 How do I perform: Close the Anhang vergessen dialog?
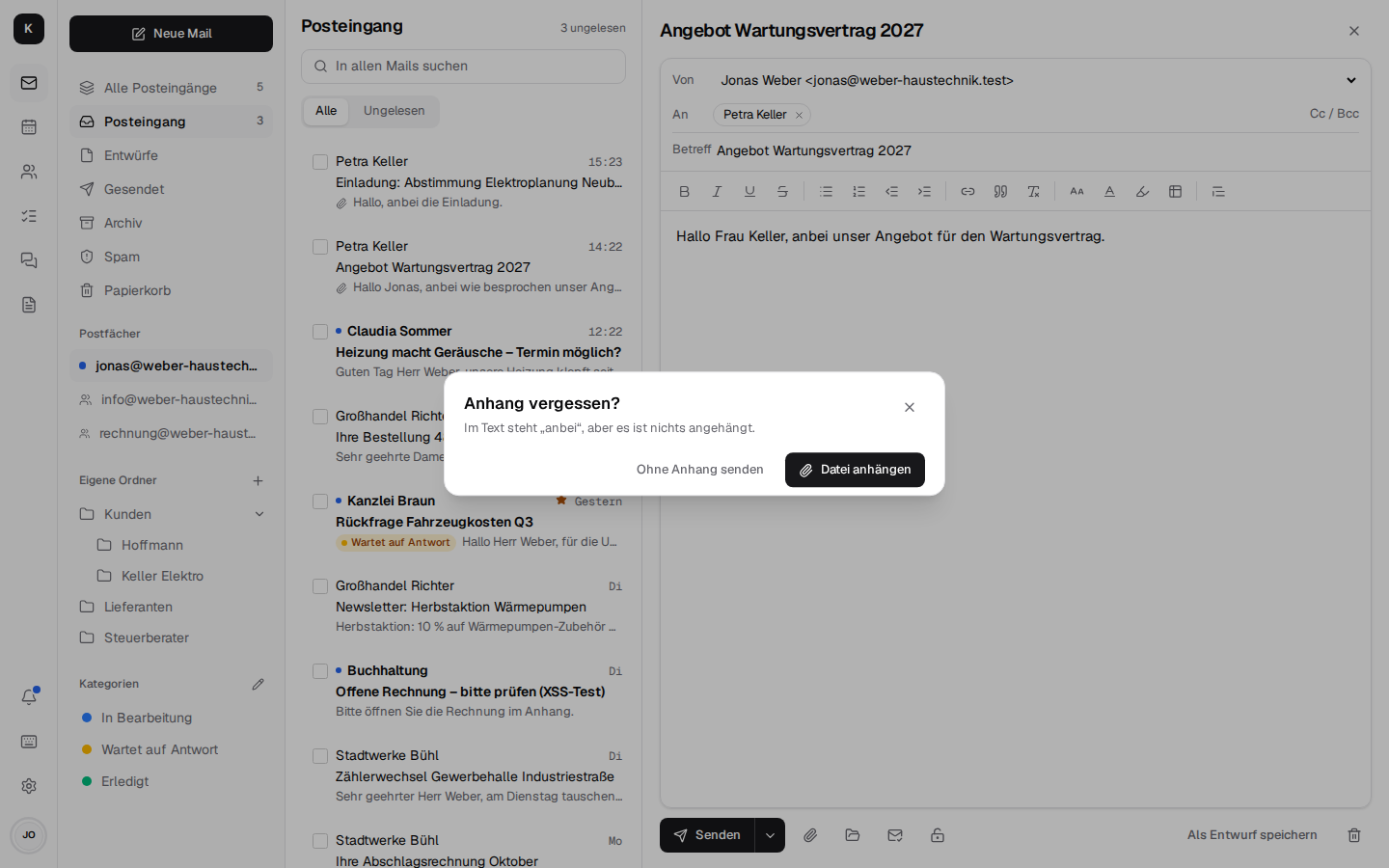pos(910,407)
